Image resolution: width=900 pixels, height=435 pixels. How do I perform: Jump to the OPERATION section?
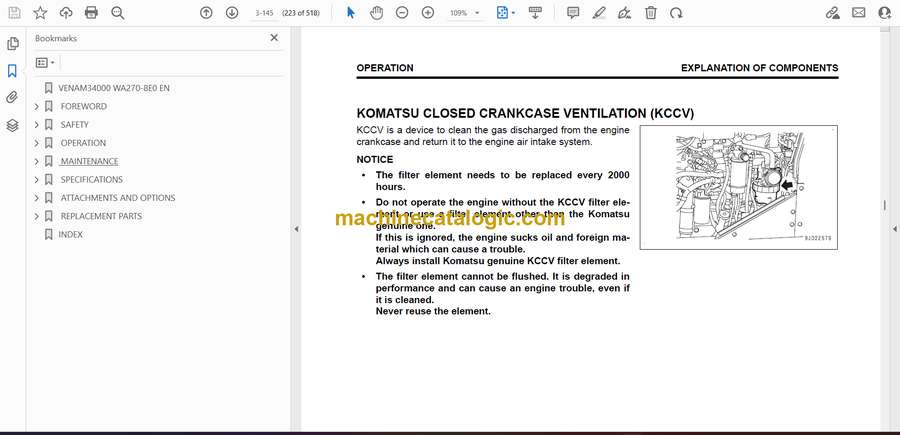[x=83, y=143]
